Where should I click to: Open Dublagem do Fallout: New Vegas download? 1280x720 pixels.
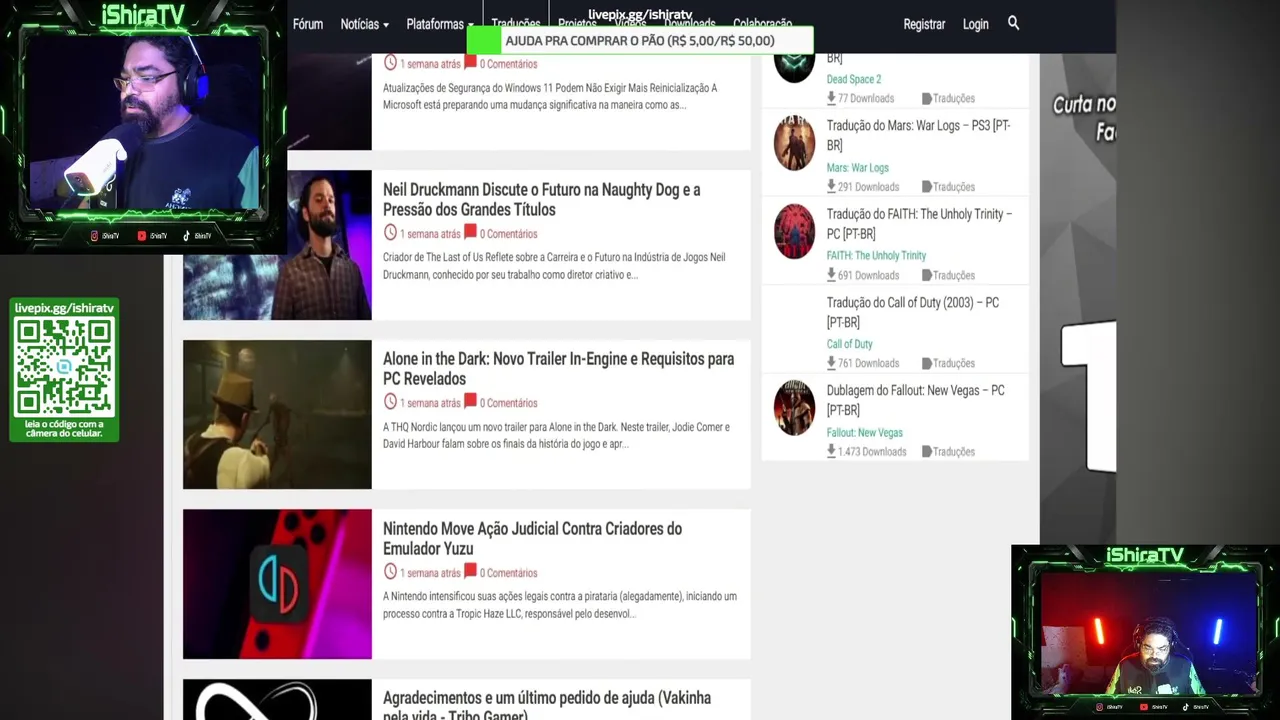[x=915, y=400]
